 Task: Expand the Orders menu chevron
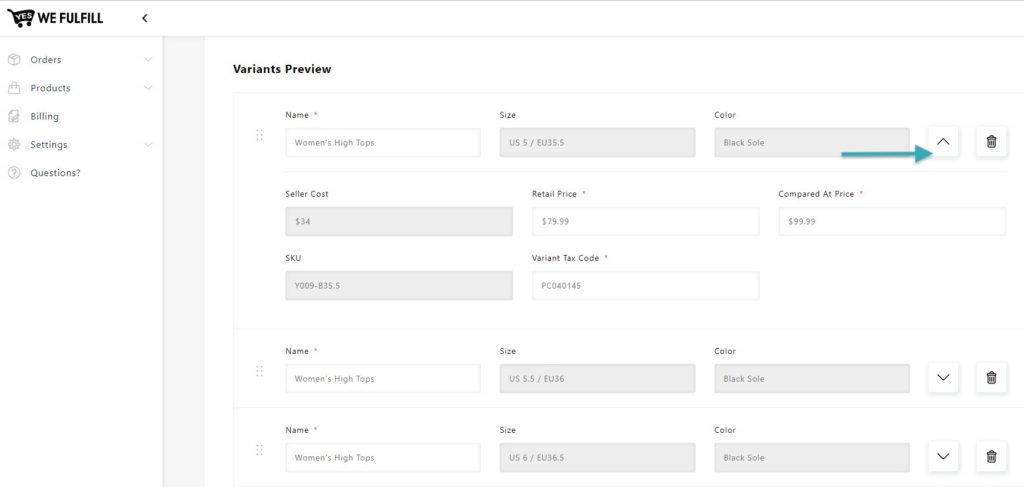(x=148, y=59)
